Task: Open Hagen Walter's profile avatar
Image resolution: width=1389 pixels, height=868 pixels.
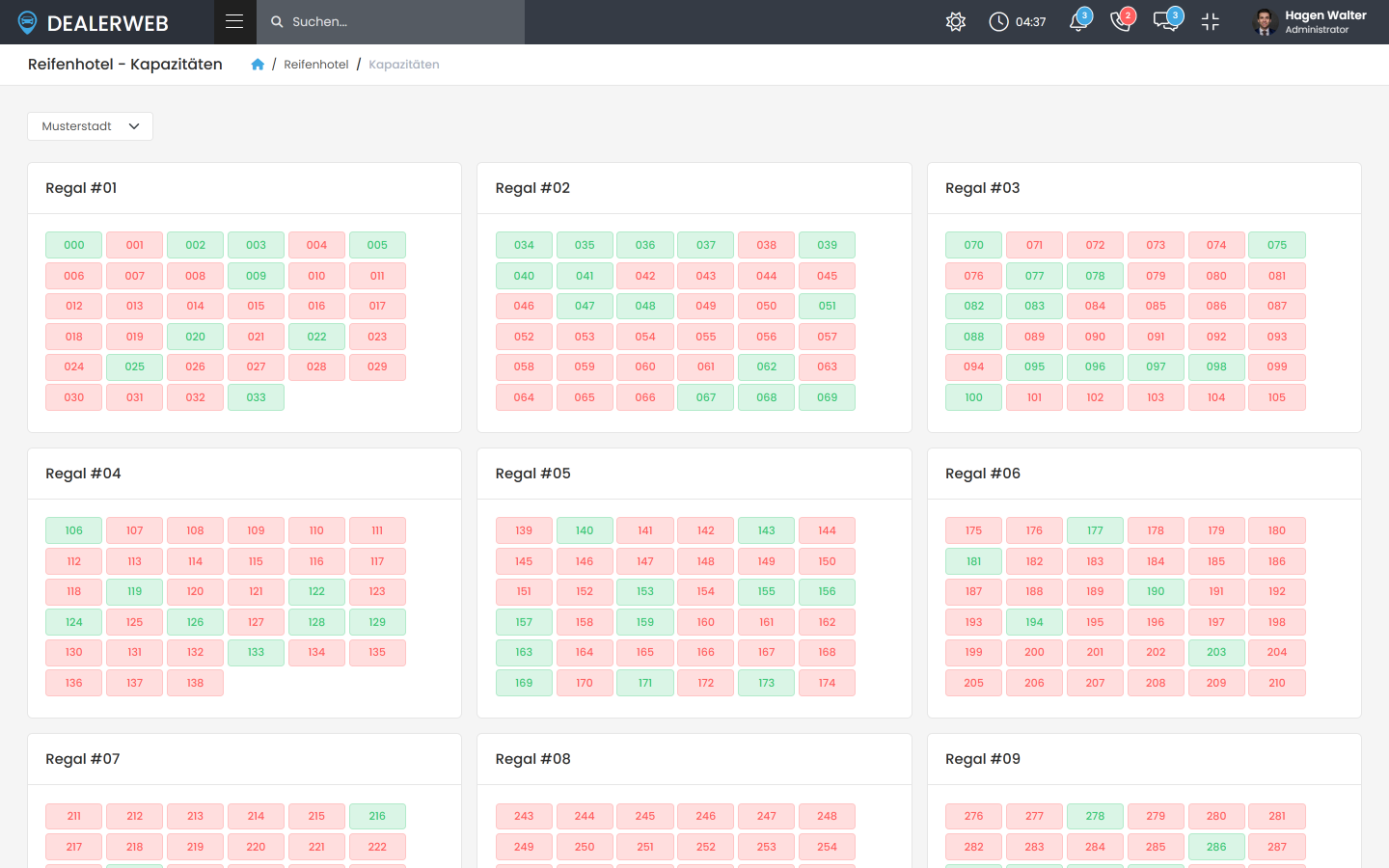Action: coord(1265,21)
